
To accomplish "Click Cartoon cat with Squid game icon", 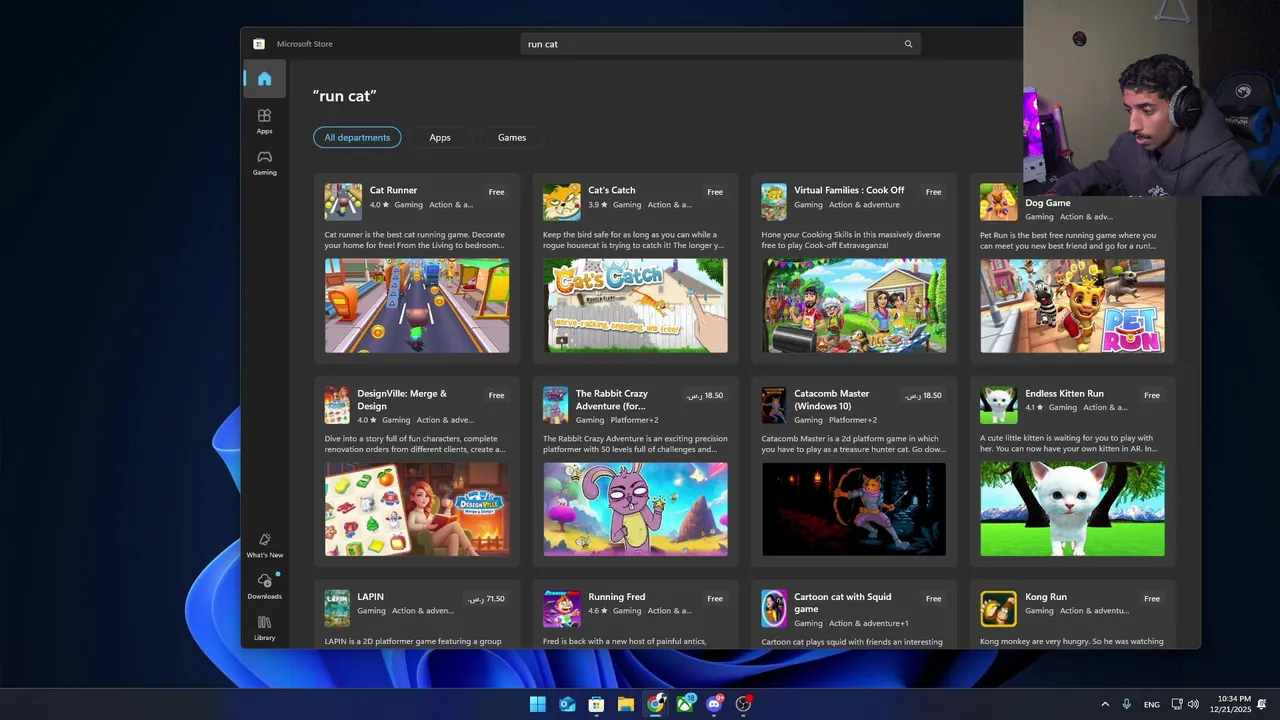I will [774, 608].
